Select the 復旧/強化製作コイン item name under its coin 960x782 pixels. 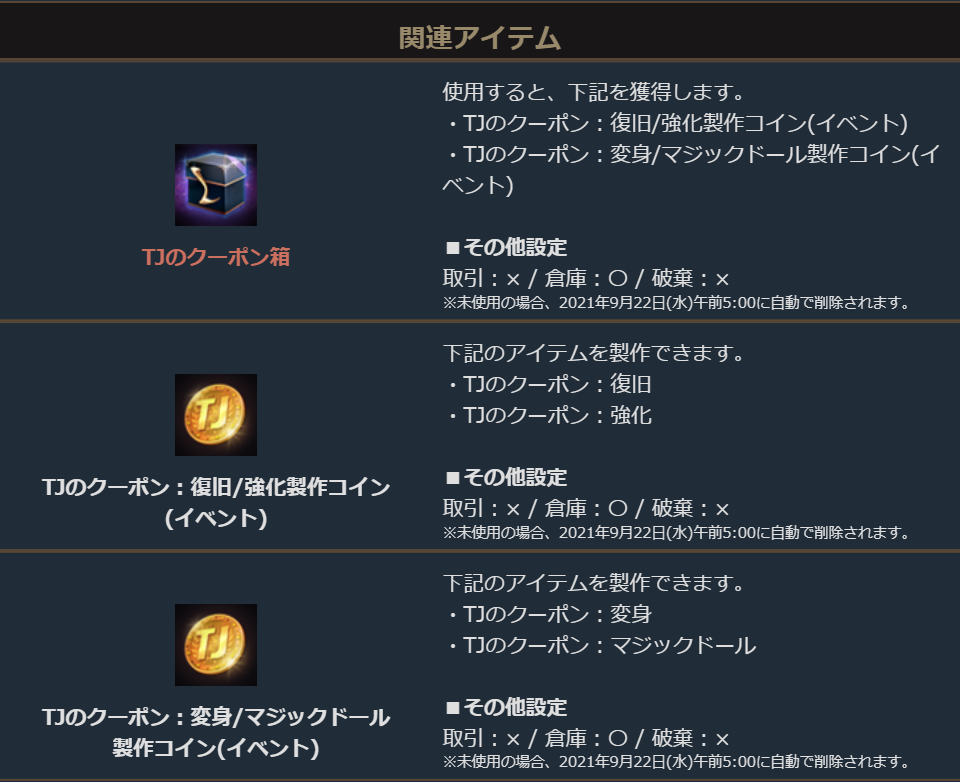click(x=216, y=502)
